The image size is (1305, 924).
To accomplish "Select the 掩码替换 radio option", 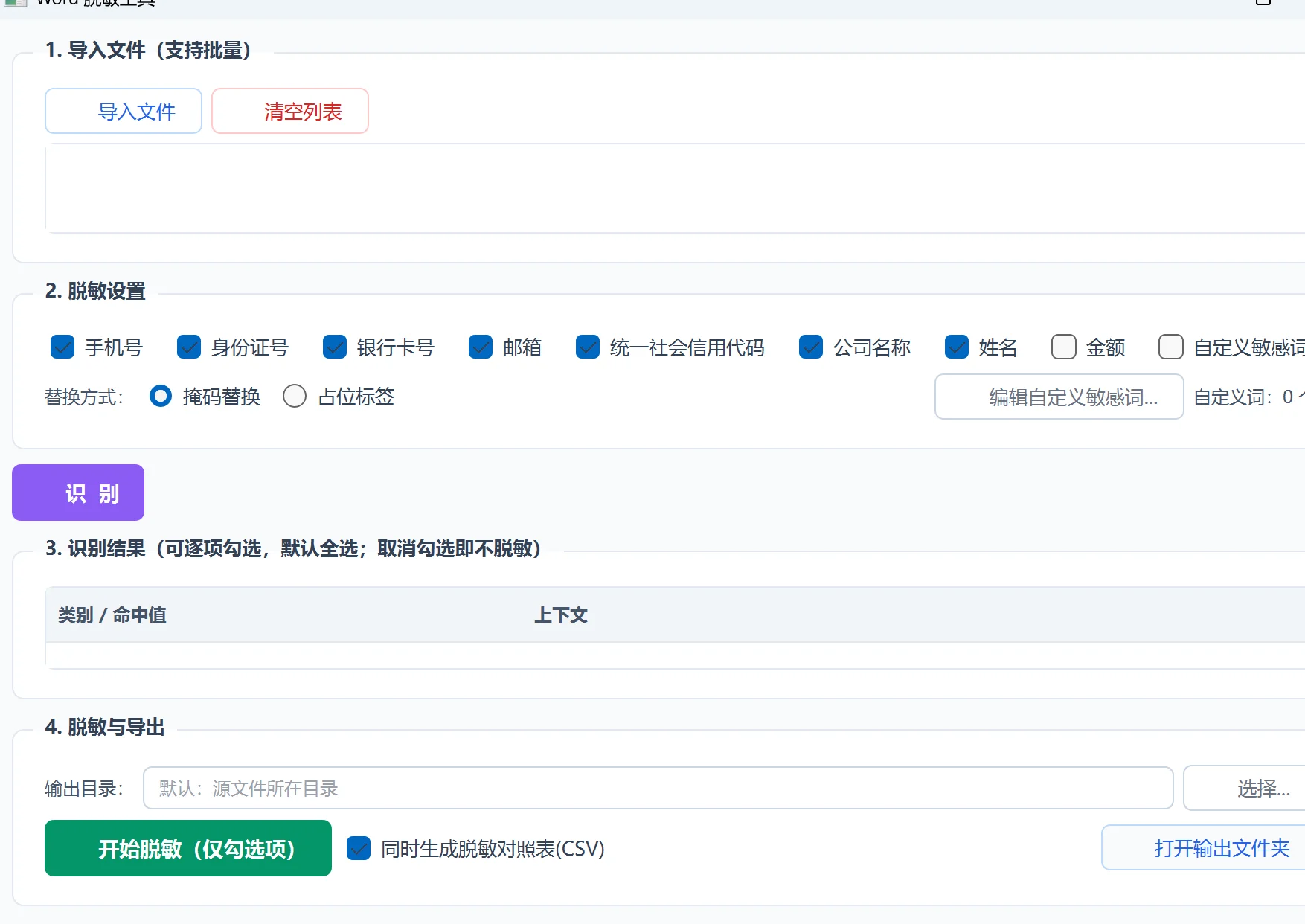I will 161,396.
